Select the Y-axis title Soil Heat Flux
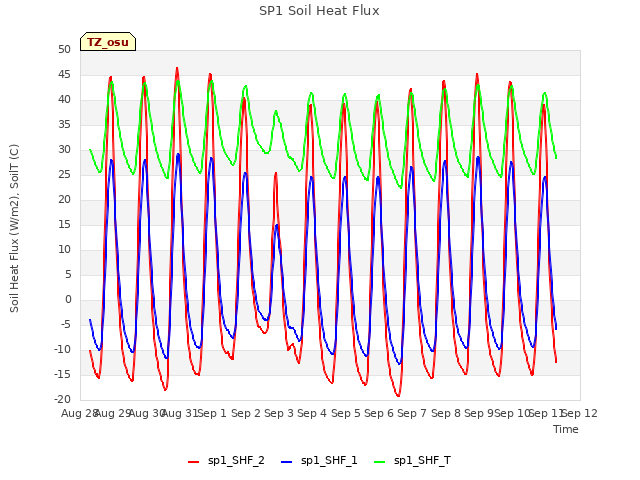The image size is (640, 480). click(x=14, y=228)
